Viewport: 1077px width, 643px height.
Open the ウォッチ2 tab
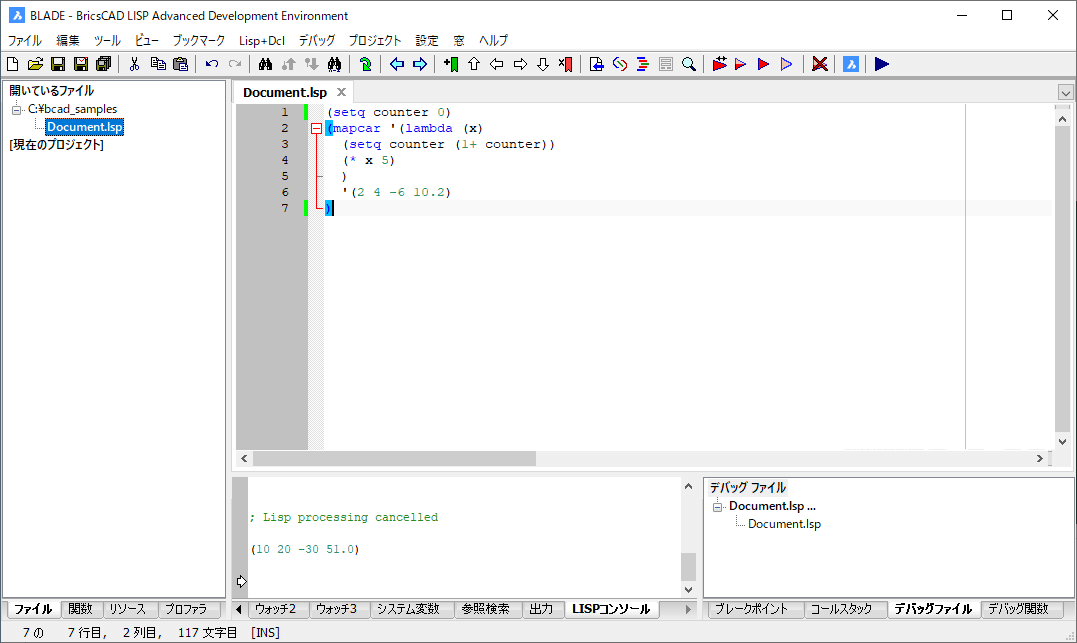[275, 609]
